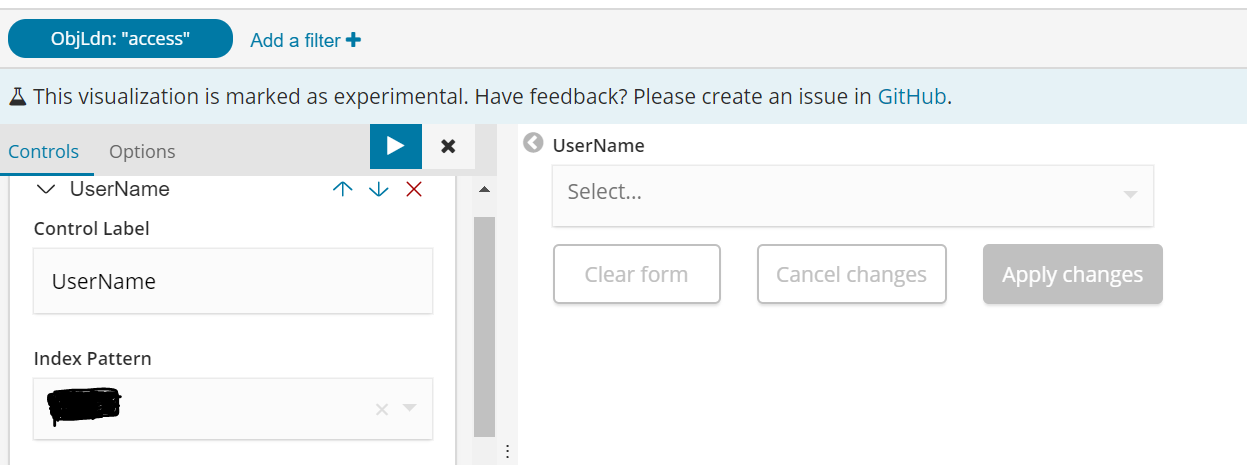The width and height of the screenshot is (1247, 465).
Task: Move the UserName control up
Action: point(343,189)
